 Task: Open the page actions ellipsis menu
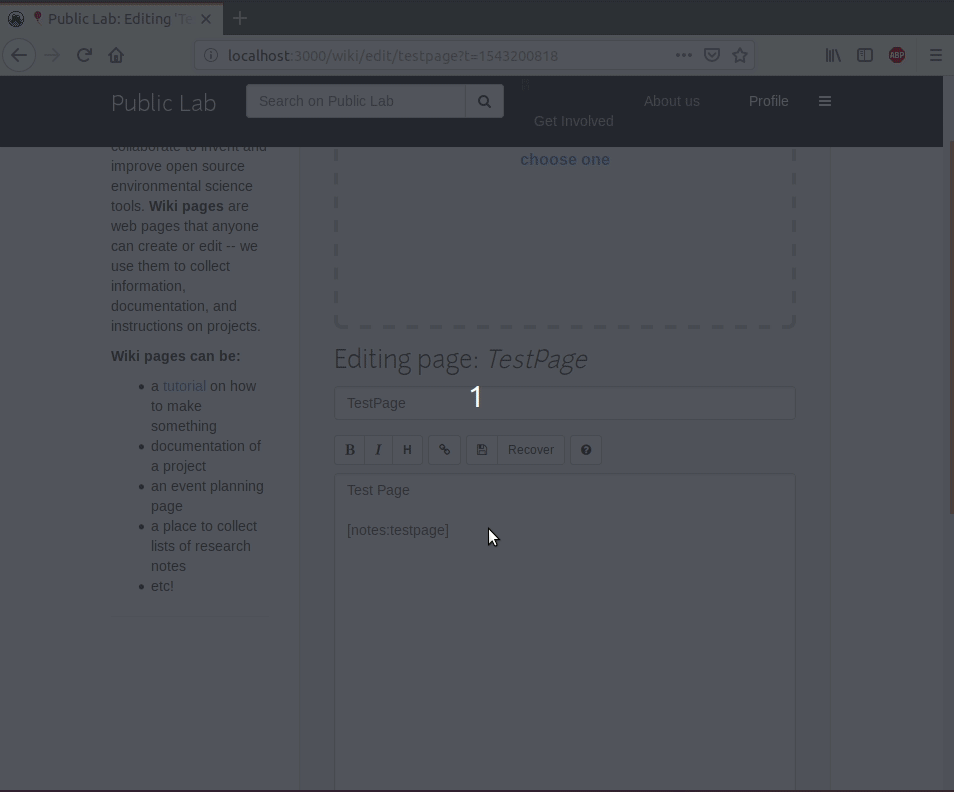point(683,55)
